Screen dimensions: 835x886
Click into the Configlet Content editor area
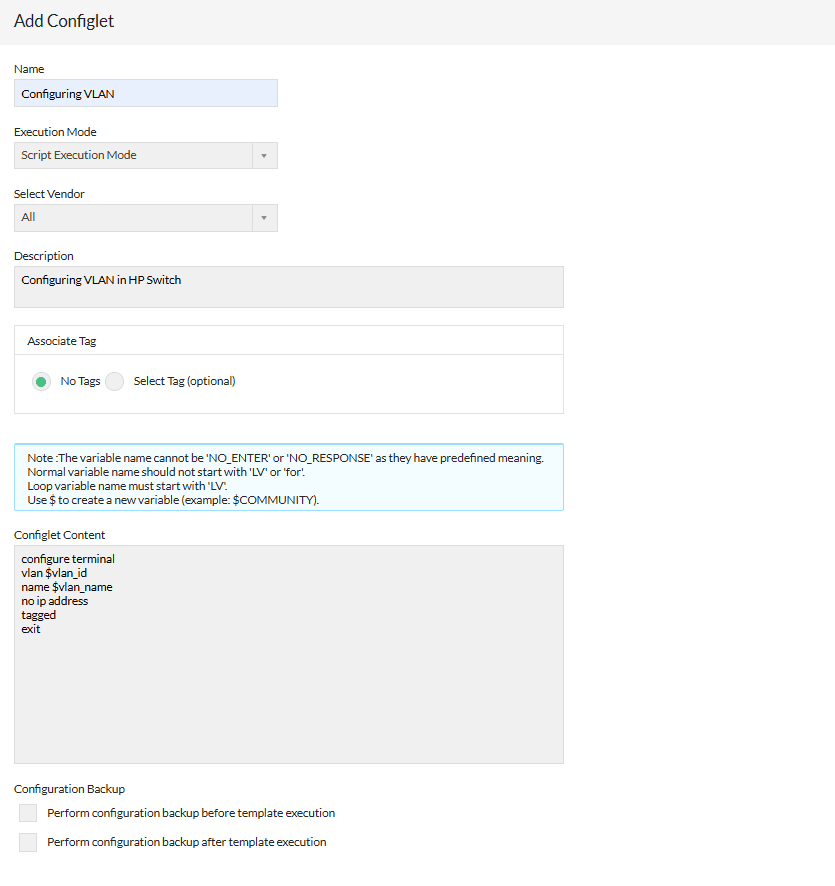[288, 700]
